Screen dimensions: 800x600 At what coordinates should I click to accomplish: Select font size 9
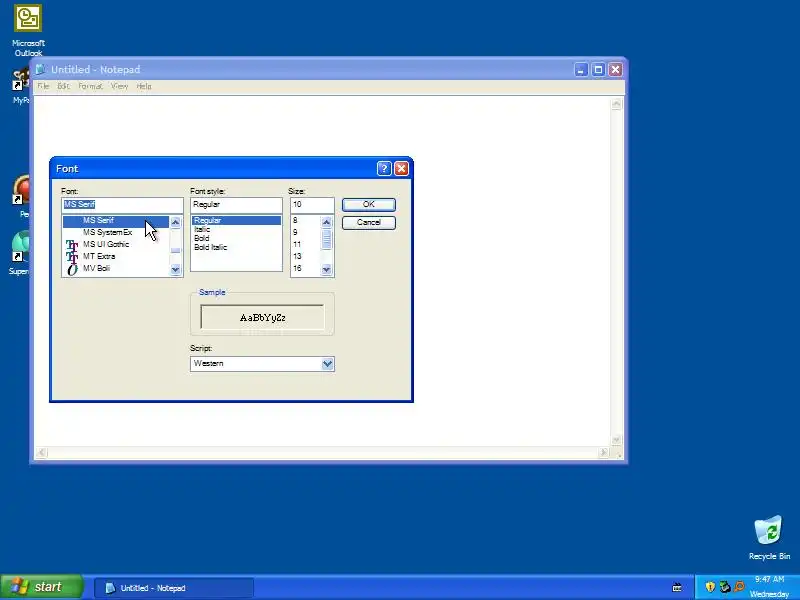coord(306,233)
